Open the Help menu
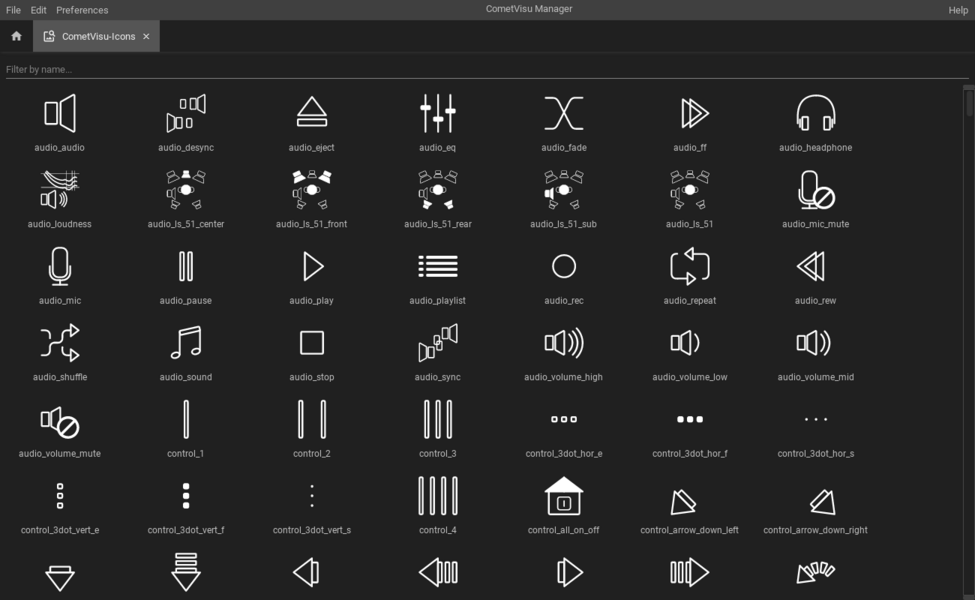This screenshot has height=600, width=975. click(958, 10)
